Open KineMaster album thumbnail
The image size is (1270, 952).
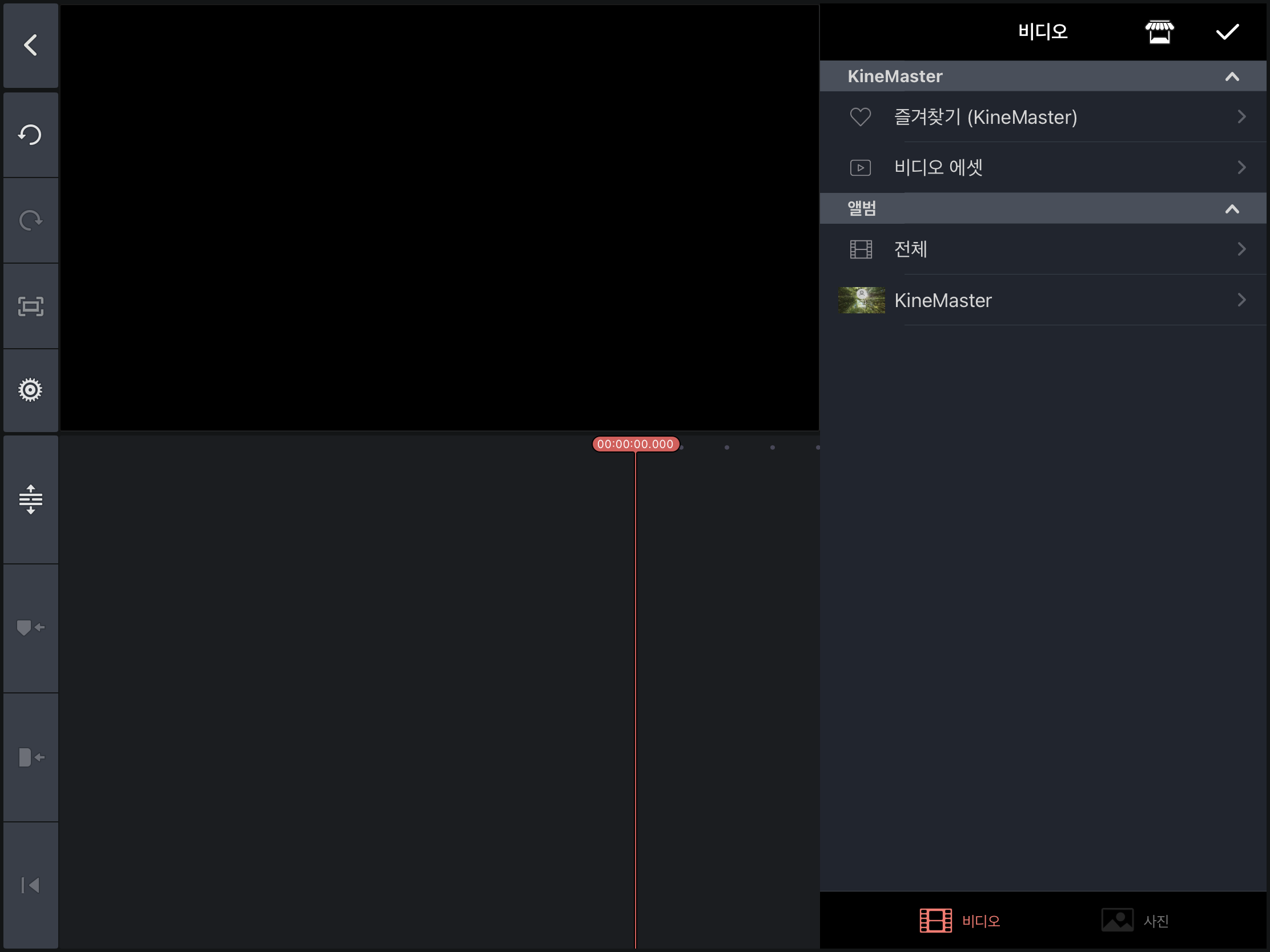pyautogui.click(x=862, y=300)
